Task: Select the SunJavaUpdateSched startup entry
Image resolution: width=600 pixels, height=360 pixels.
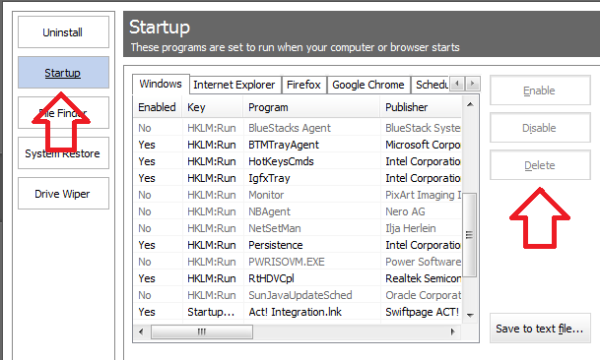Action: [x=297, y=295]
